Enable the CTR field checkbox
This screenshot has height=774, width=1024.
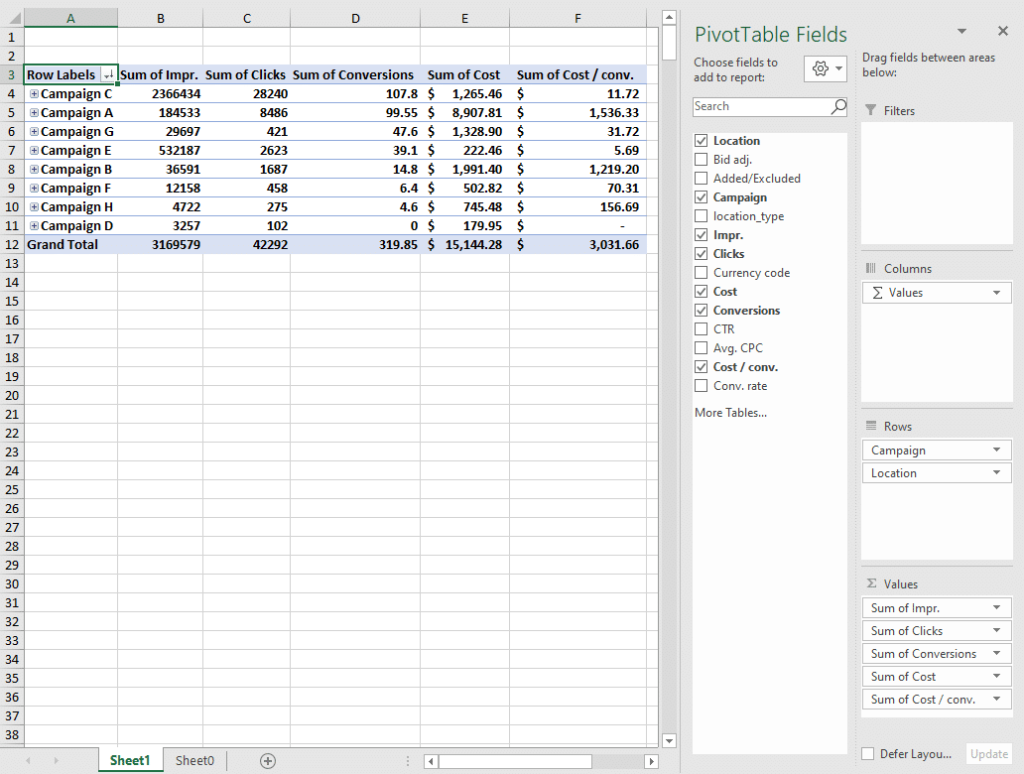tap(701, 329)
